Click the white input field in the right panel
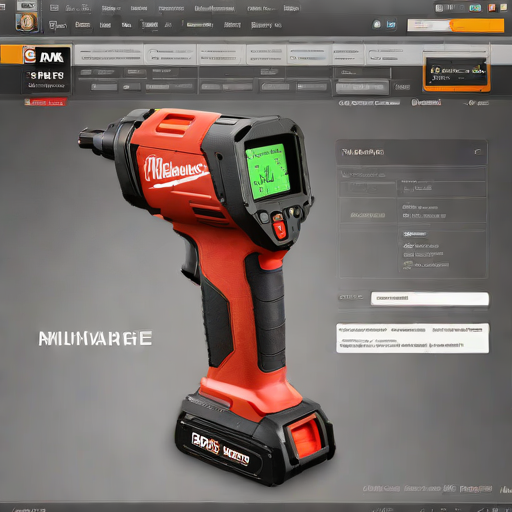Viewport: 512px width, 512px height. [430, 299]
